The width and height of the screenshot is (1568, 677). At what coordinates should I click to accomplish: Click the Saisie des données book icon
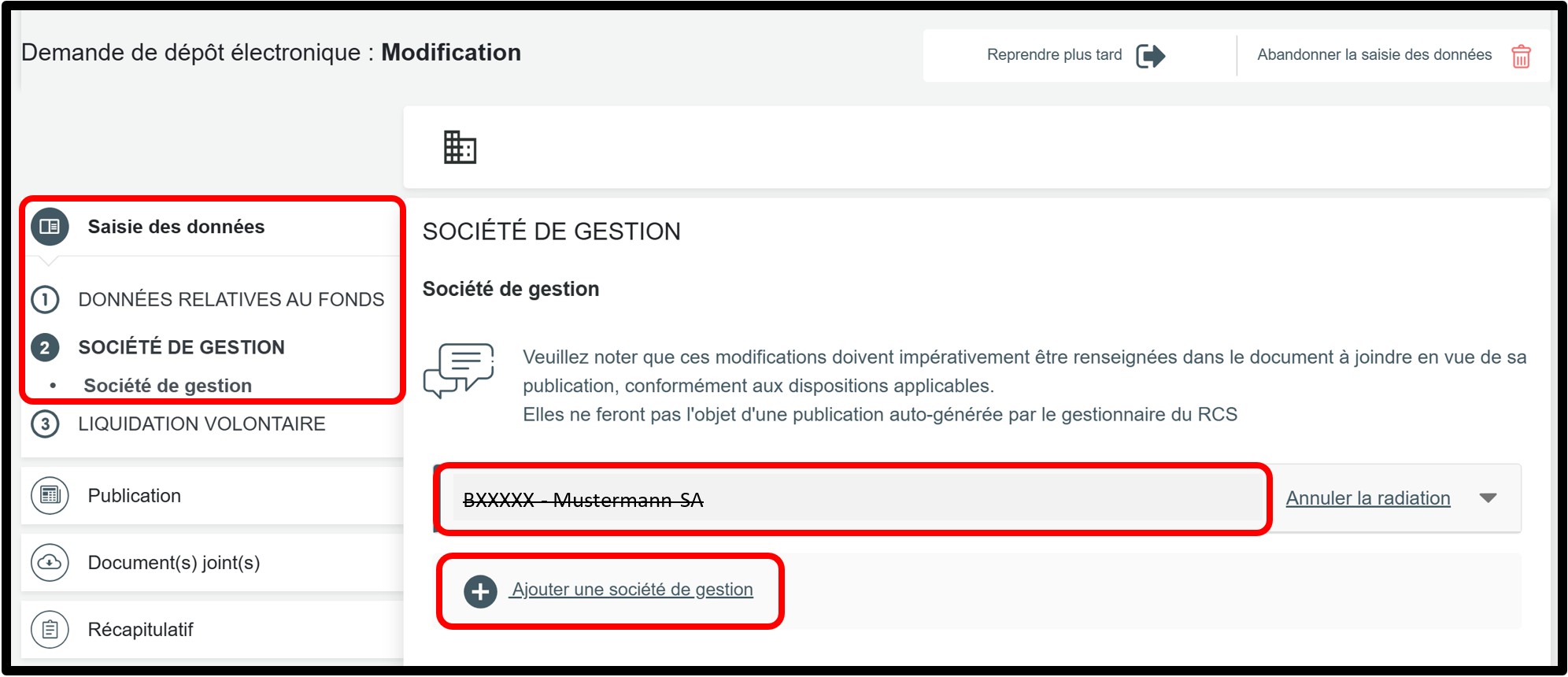tap(50, 227)
